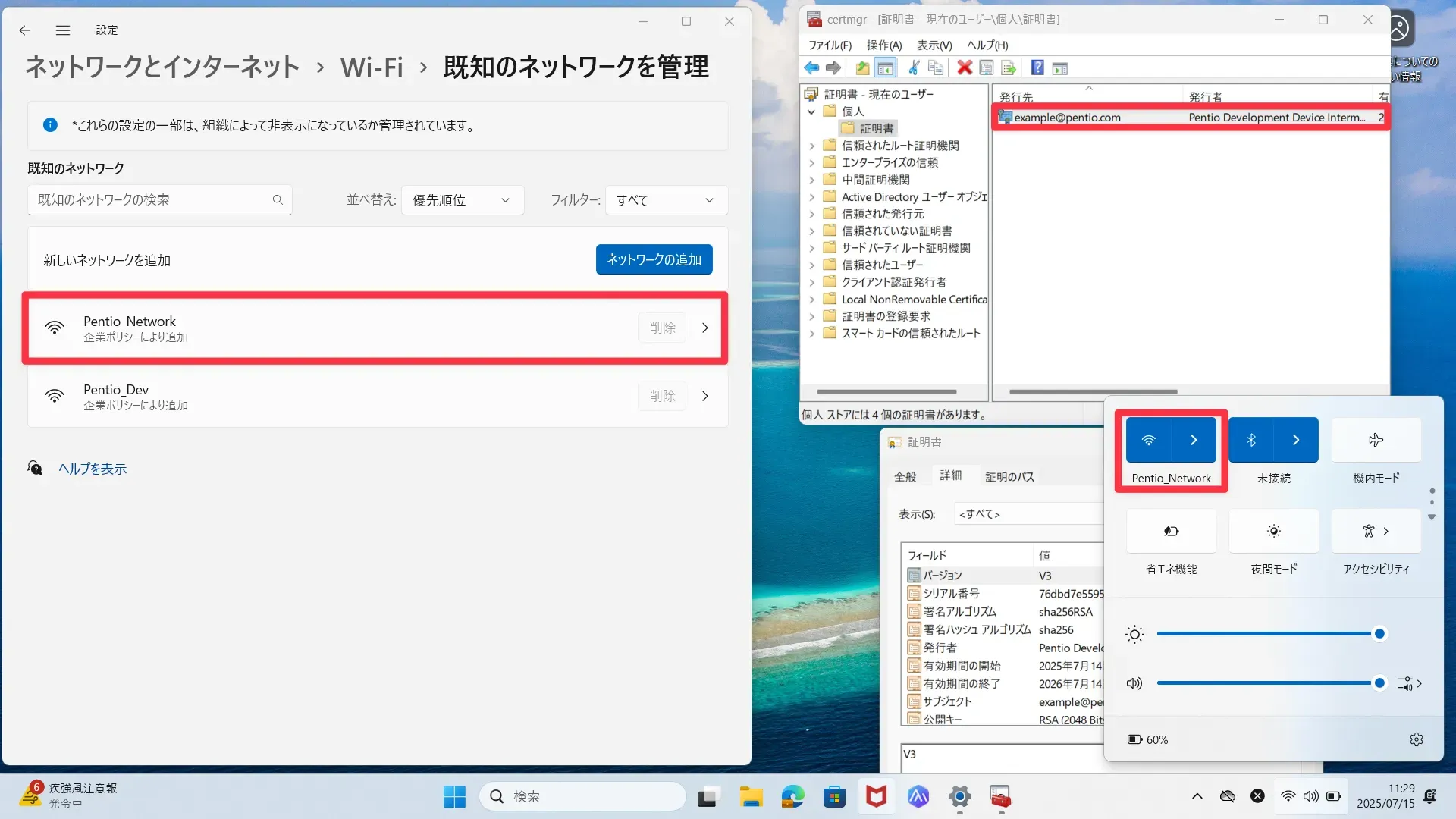Click the Export List icon in certmgr toolbar

tap(1009, 68)
